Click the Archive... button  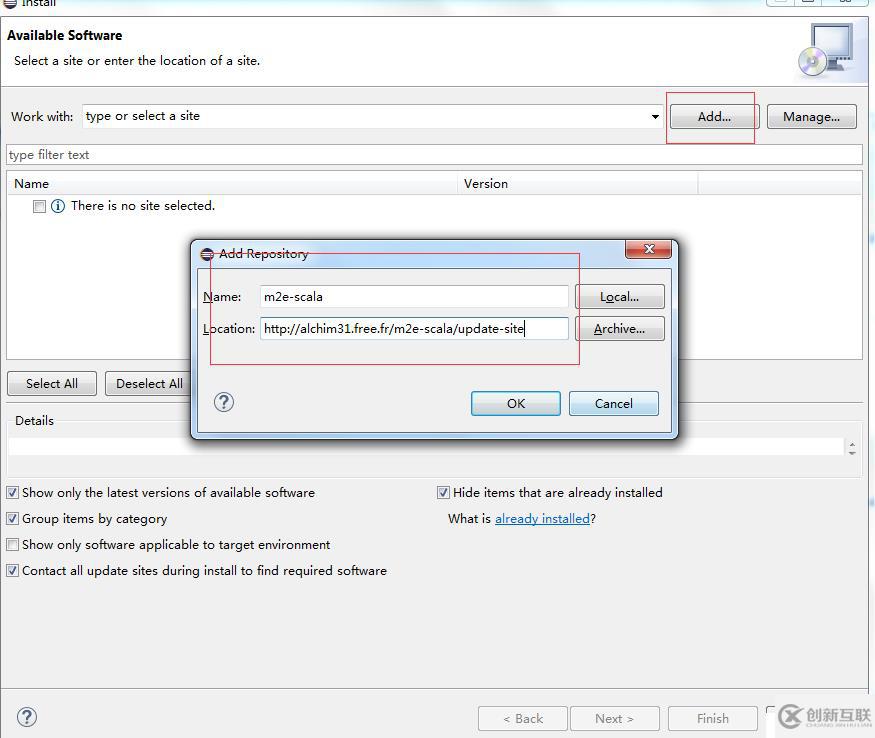tap(619, 328)
